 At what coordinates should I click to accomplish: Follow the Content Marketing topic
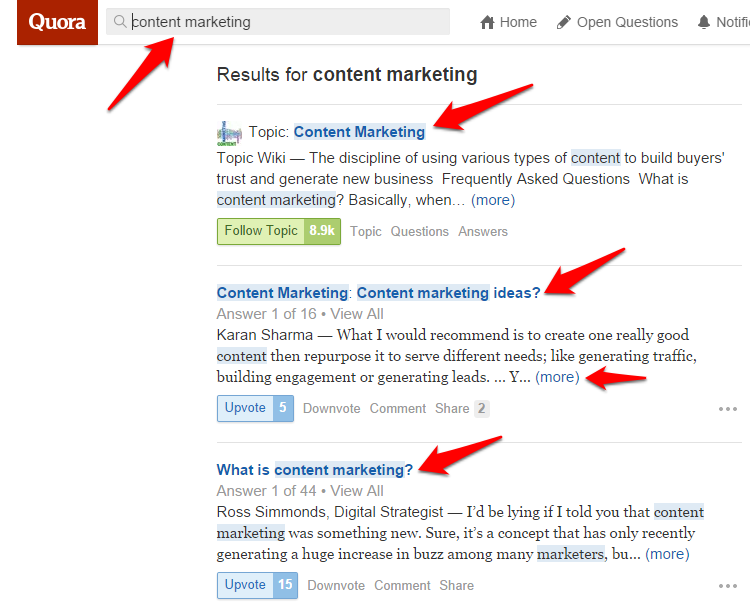tap(279, 232)
